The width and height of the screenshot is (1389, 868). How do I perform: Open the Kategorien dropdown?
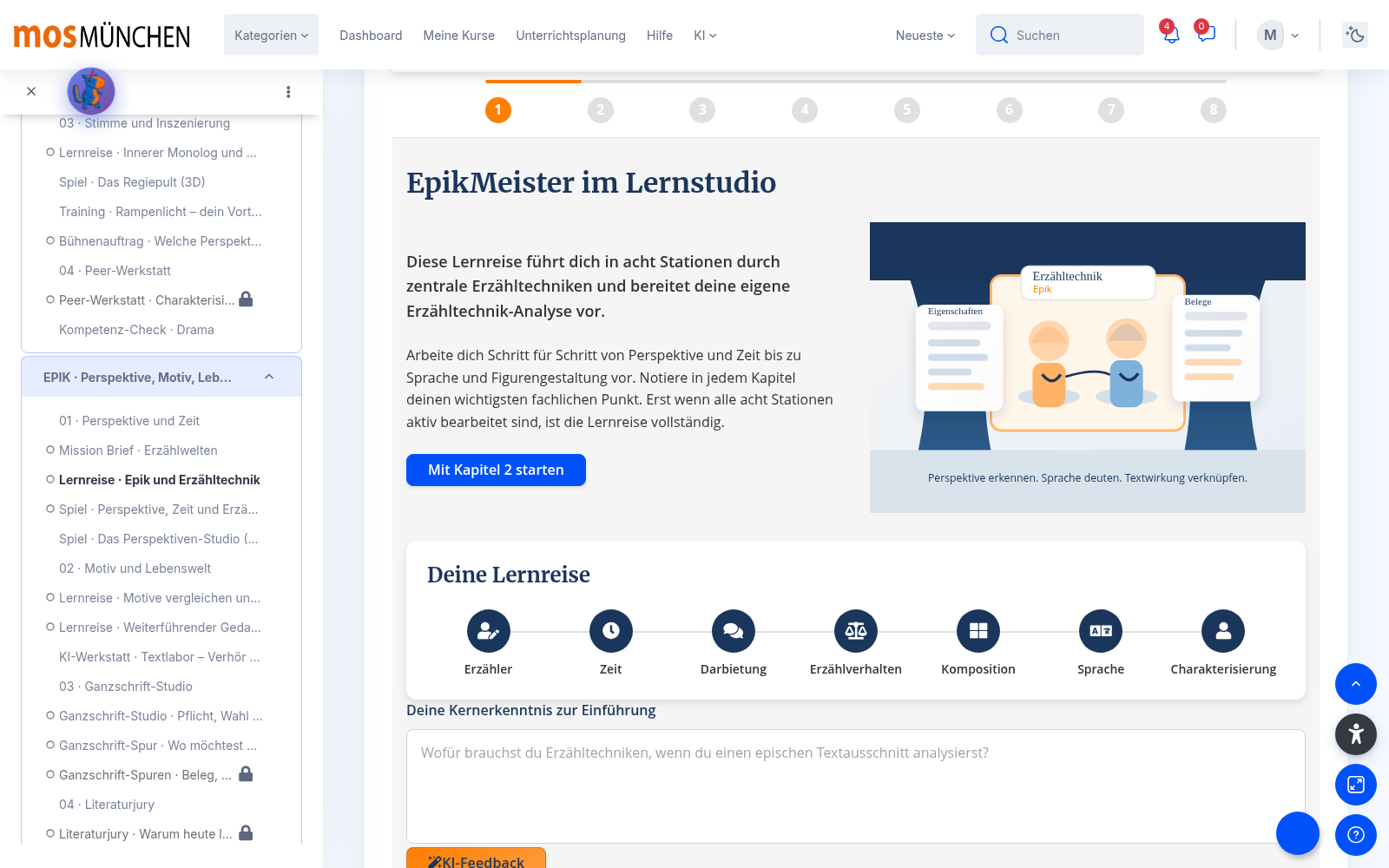[271, 35]
